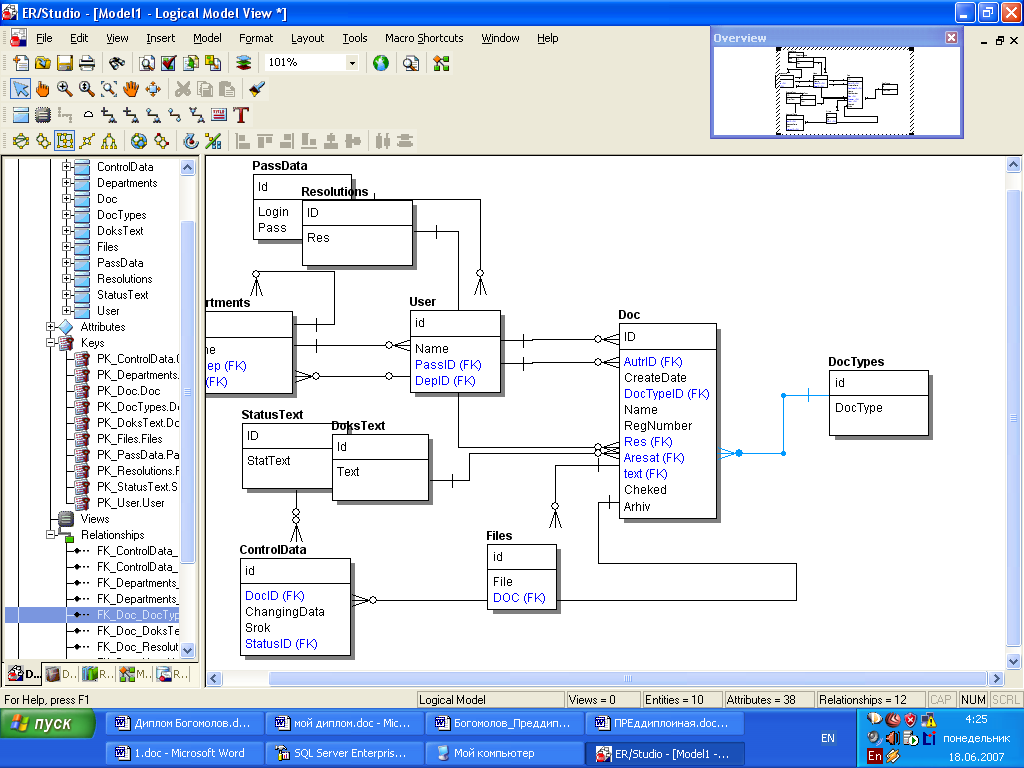Open the Insert menu
The height and width of the screenshot is (768, 1024).
click(161, 38)
